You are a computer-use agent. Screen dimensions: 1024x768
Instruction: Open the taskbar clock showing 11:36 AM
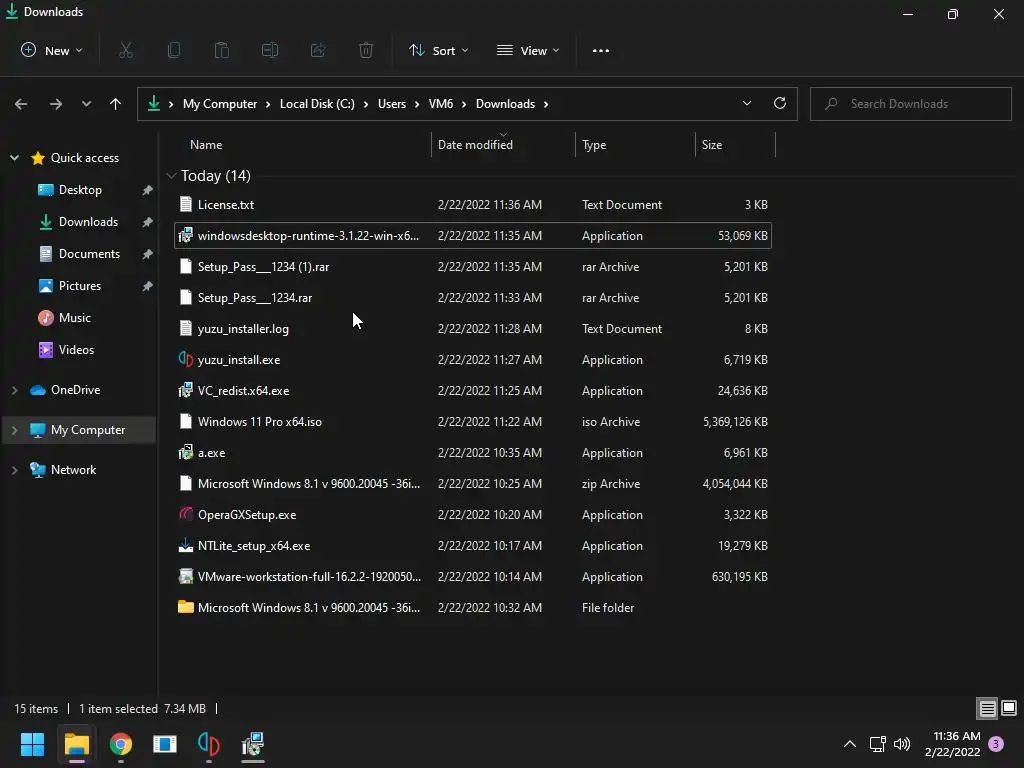pyautogui.click(x=952, y=744)
